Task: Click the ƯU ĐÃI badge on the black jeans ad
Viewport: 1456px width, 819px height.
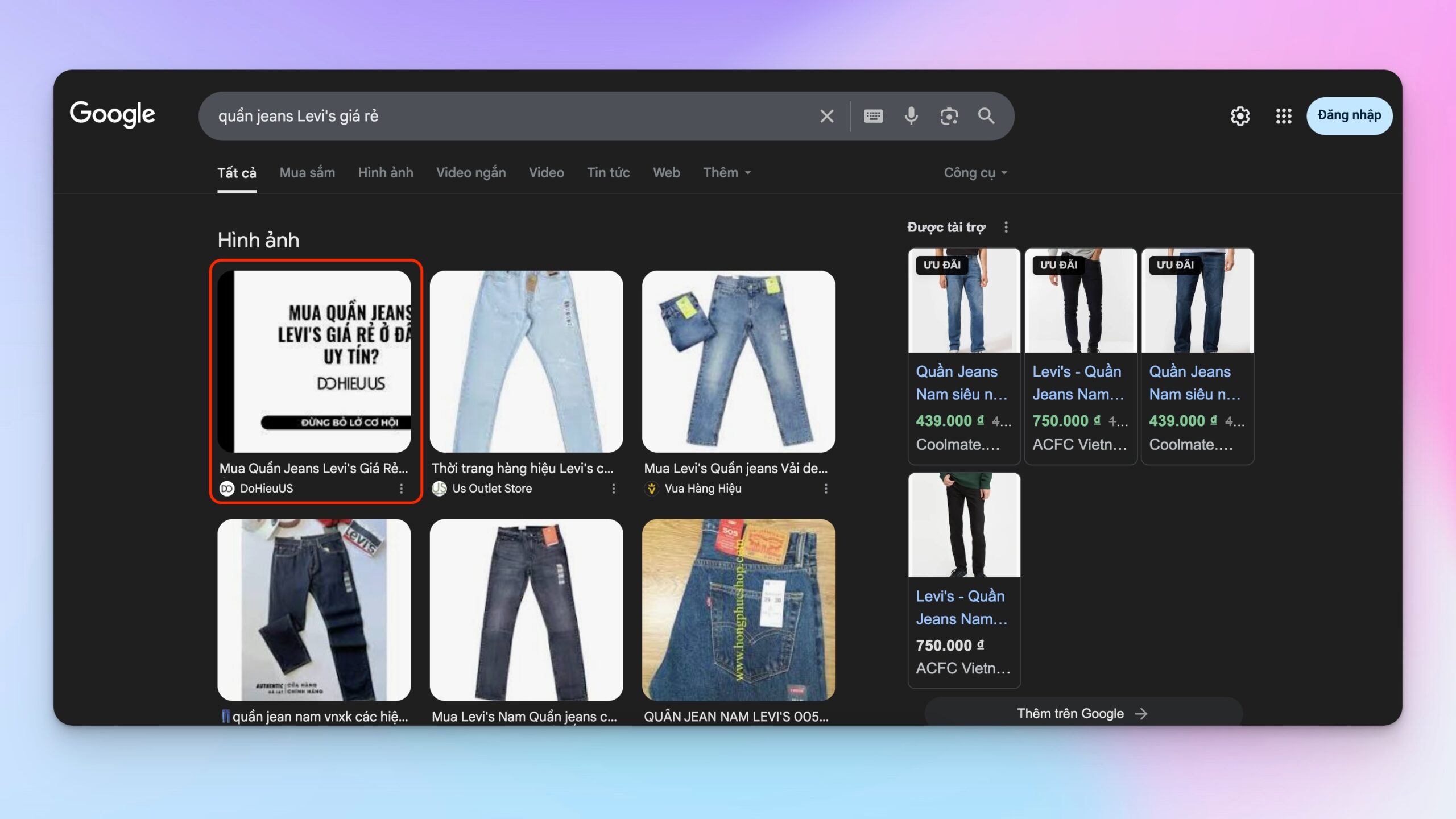Action: pyautogui.click(x=1058, y=265)
